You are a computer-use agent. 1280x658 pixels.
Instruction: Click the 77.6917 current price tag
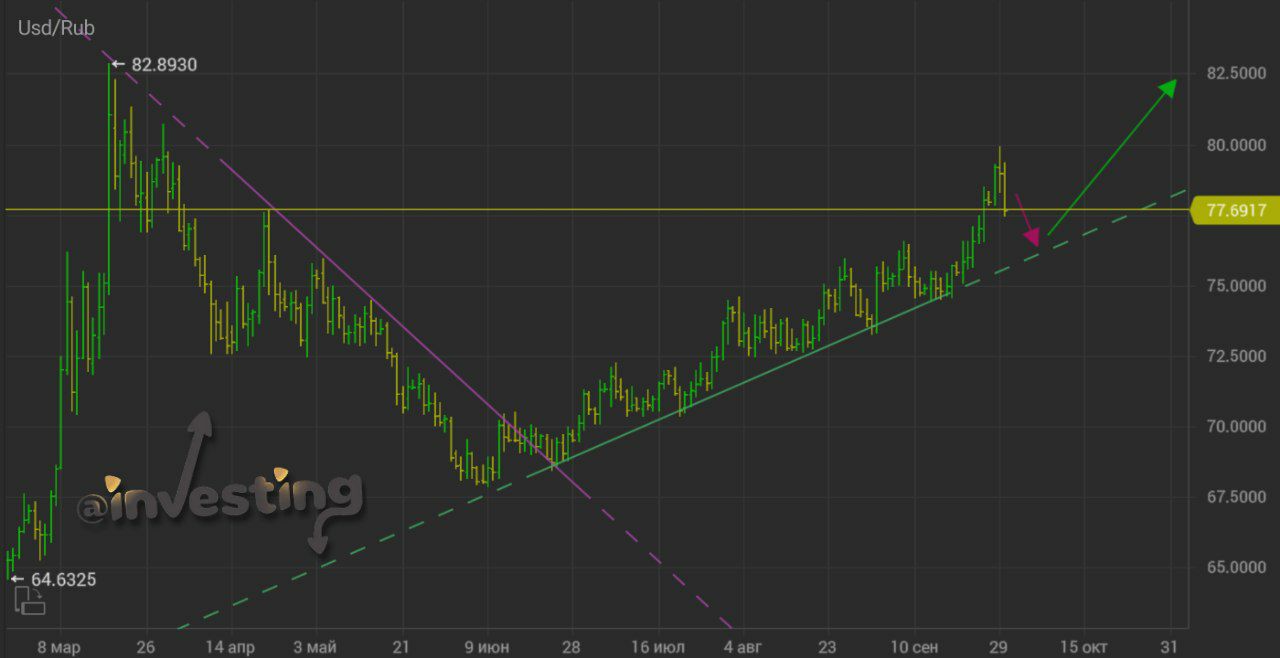coord(1236,211)
